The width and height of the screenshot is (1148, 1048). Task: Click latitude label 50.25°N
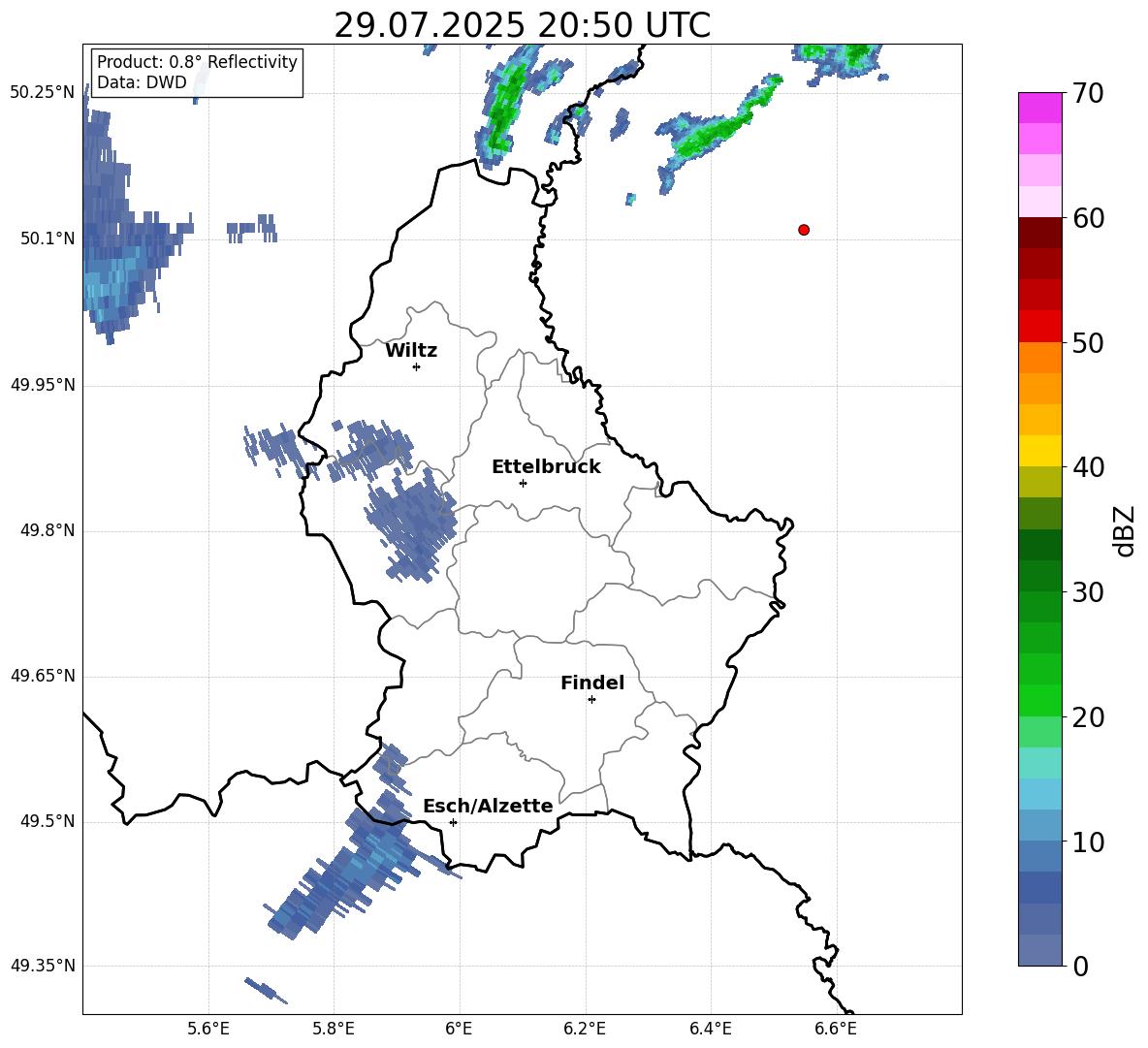pyautogui.click(x=43, y=93)
